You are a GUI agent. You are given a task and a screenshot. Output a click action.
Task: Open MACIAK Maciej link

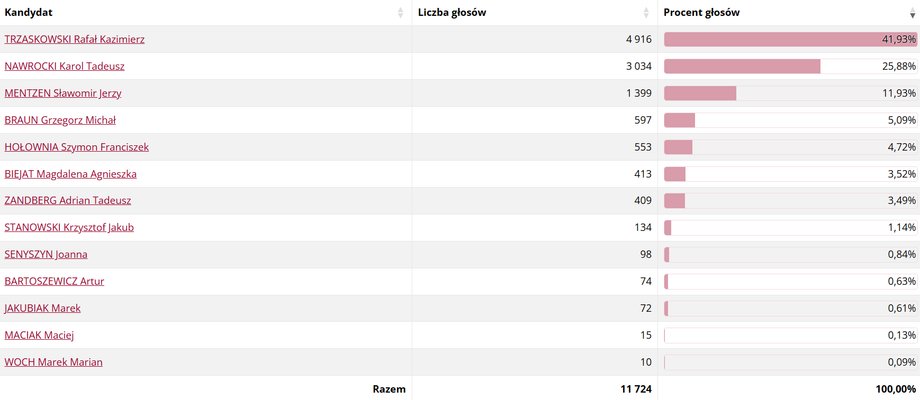tap(39, 335)
